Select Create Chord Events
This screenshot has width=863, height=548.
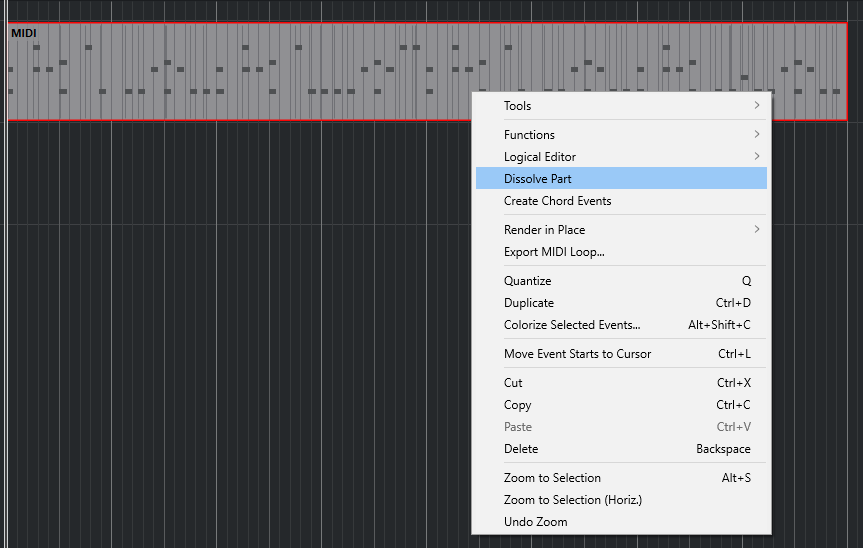coord(557,201)
